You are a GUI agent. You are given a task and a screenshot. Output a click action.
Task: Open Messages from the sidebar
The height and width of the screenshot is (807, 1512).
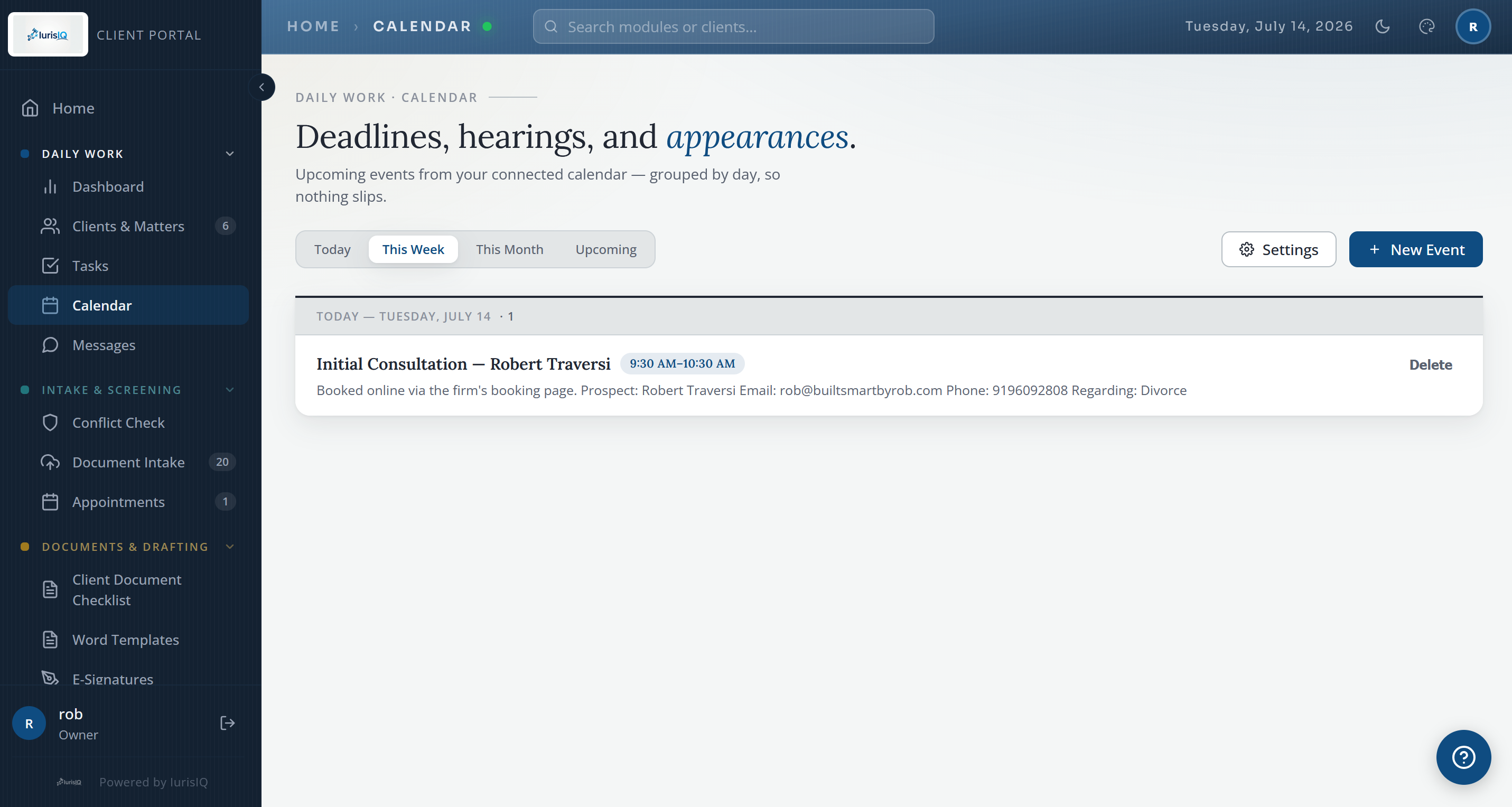128,345
